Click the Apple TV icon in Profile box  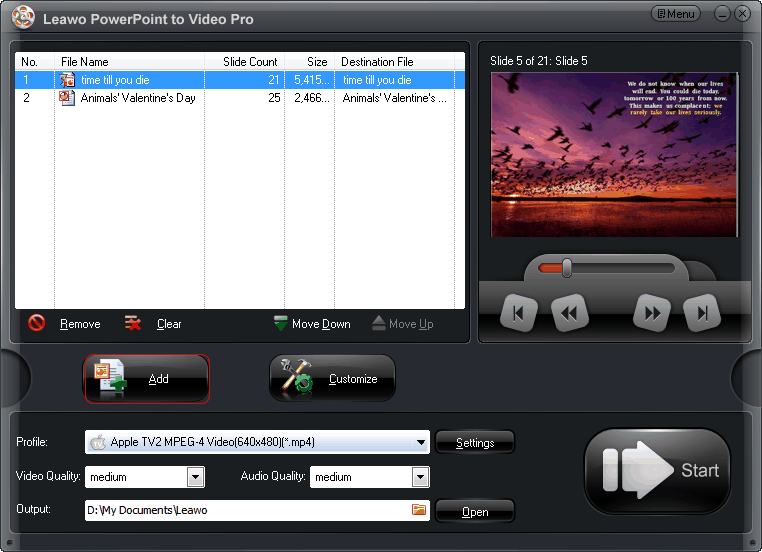pos(98,442)
